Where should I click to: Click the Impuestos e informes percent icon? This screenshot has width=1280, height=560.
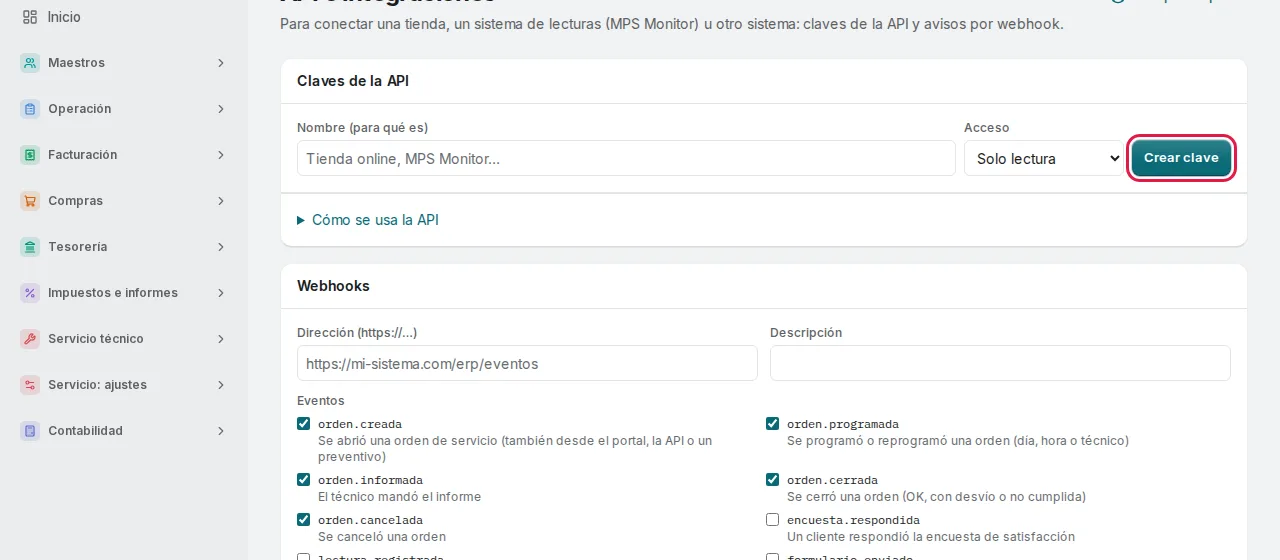(30, 293)
